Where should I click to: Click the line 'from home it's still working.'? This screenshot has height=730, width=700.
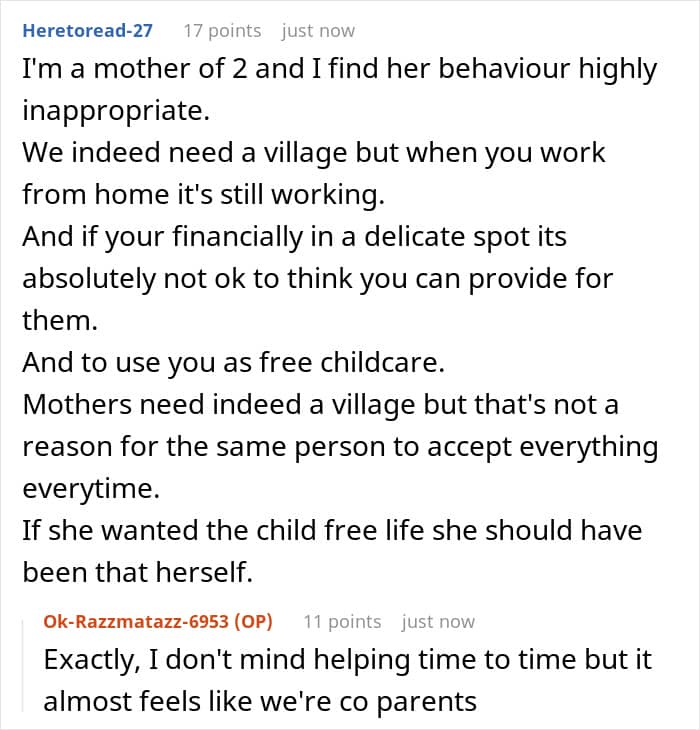203,195
